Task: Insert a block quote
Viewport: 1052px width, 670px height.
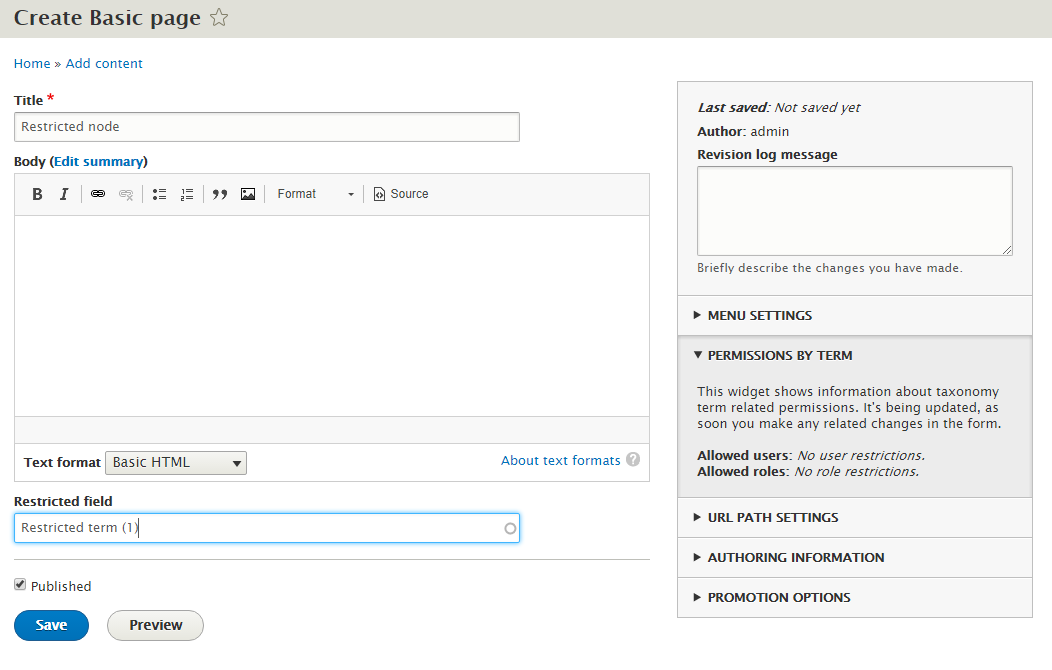Action: 219,193
